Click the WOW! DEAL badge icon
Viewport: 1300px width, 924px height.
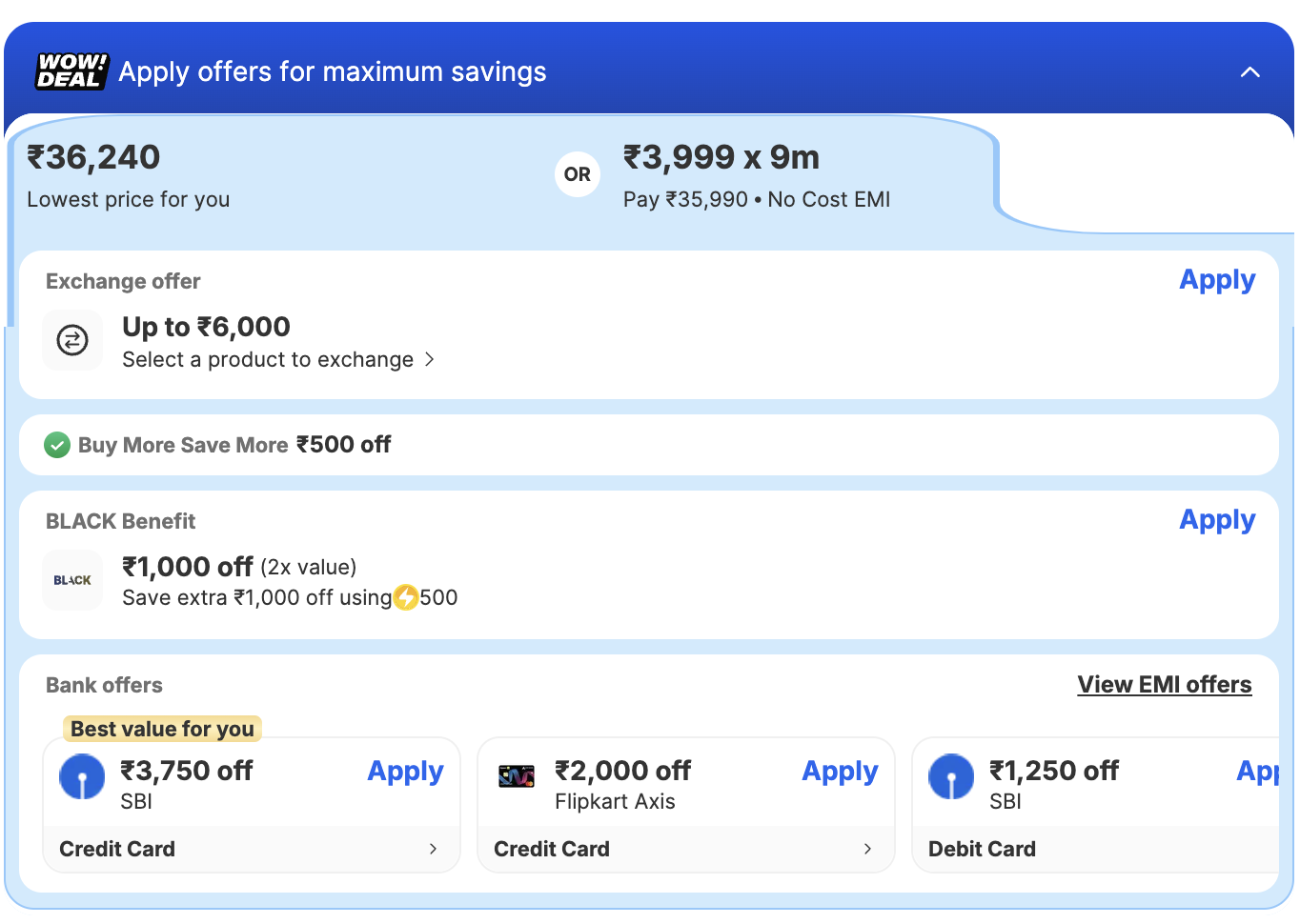pos(71,71)
